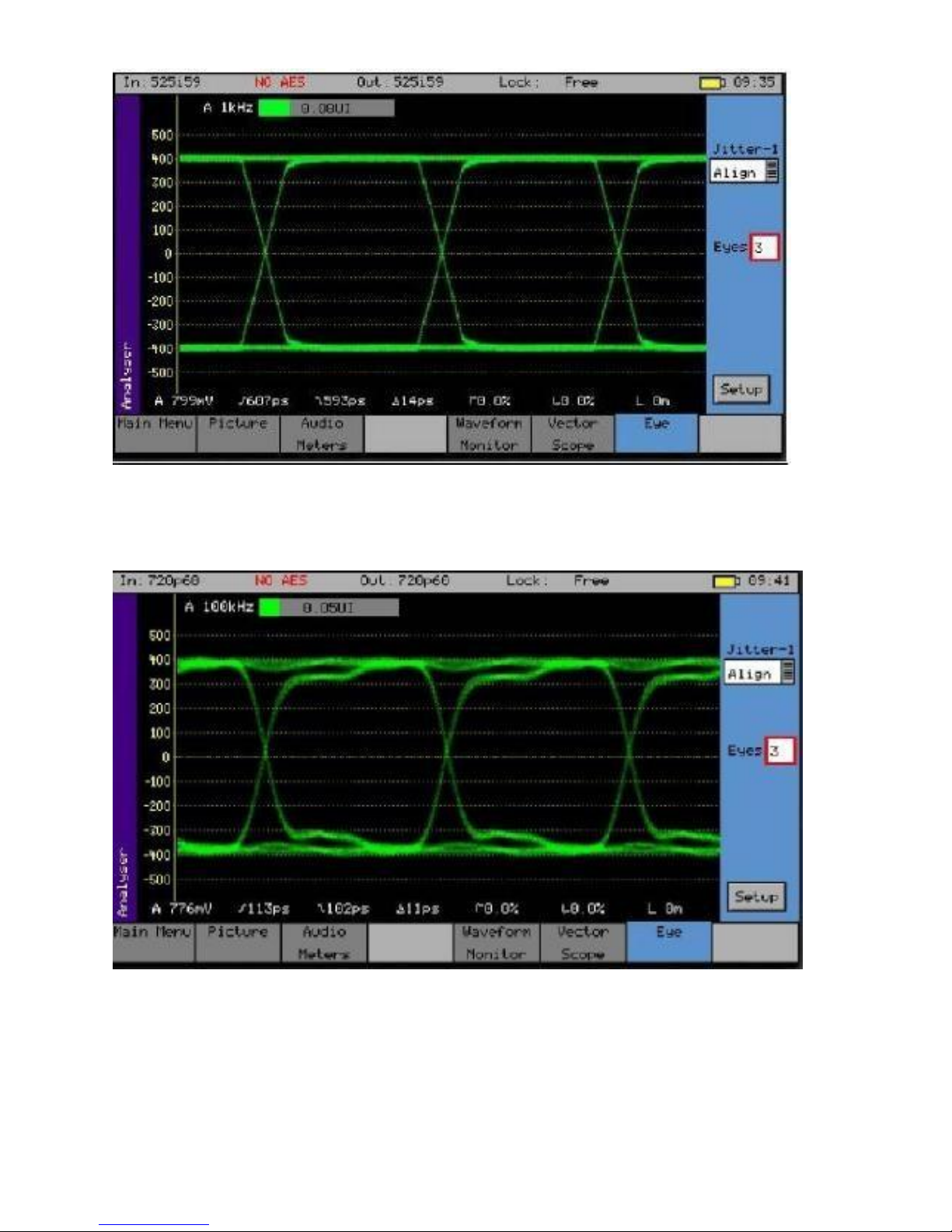
Task: Click the 'In: 720p60' status text
Action: click(x=159, y=581)
